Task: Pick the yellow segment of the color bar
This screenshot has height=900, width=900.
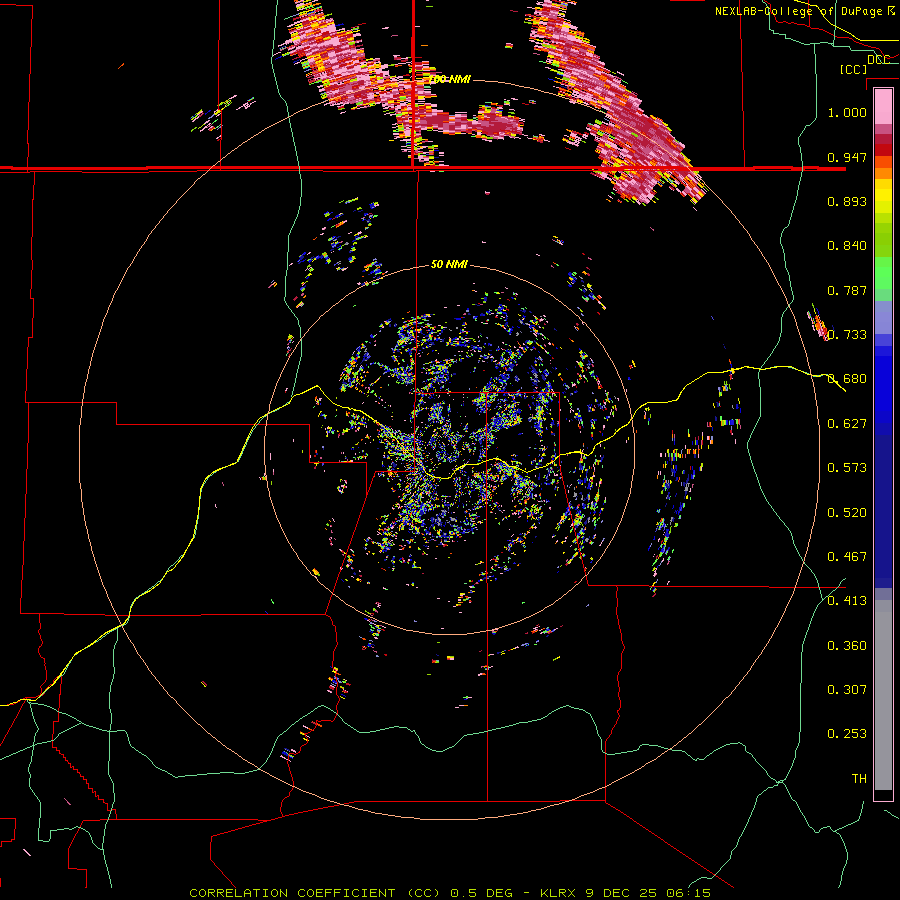Action: (x=883, y=197)
